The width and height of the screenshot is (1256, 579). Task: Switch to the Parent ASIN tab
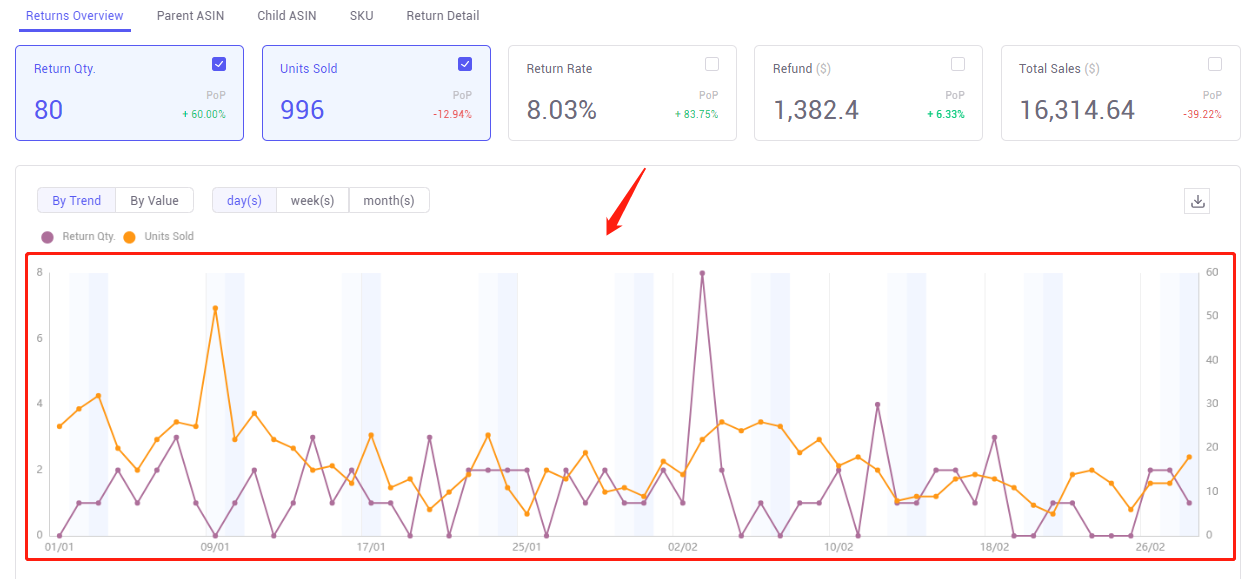click(190, 15)
